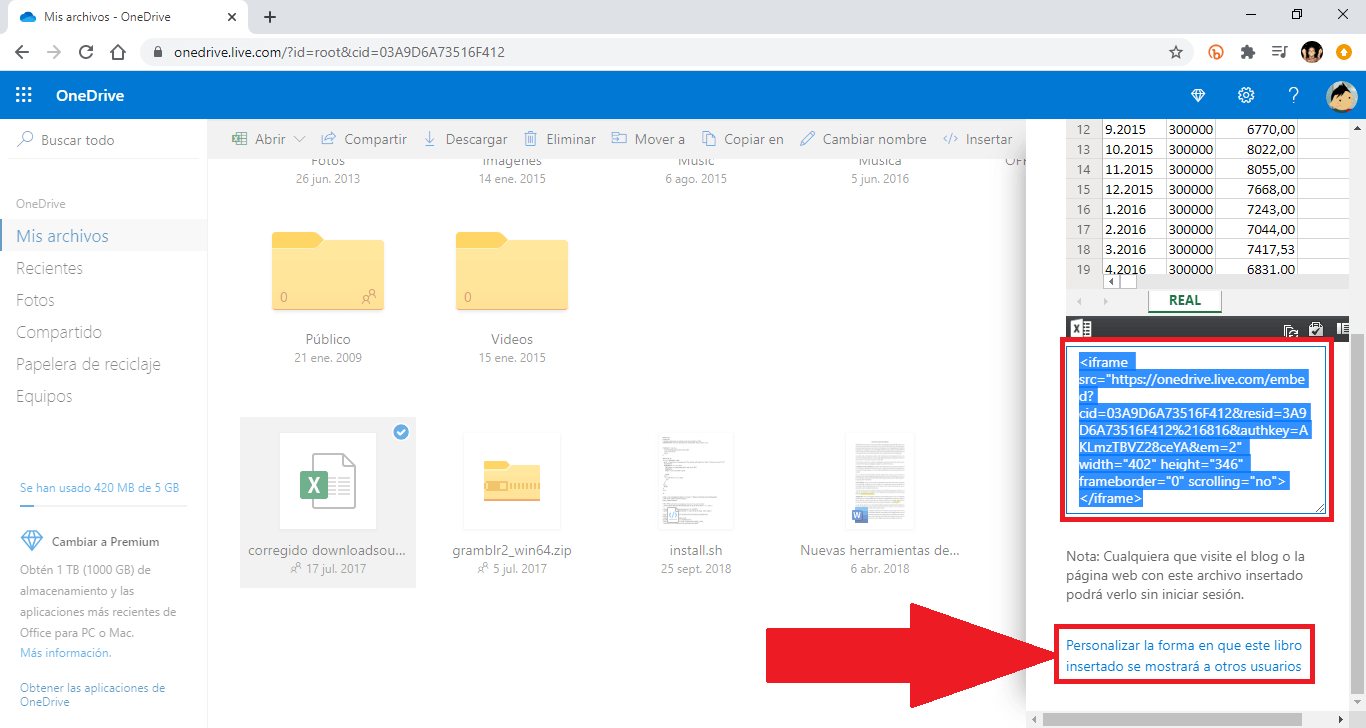Open the corregido downloadsou Excel file
The image size is (1366, 728).
click(x=328, y=502)
